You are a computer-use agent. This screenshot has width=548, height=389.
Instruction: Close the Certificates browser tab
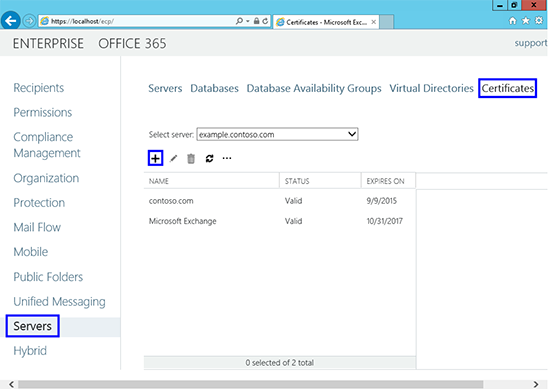point(374,22)
